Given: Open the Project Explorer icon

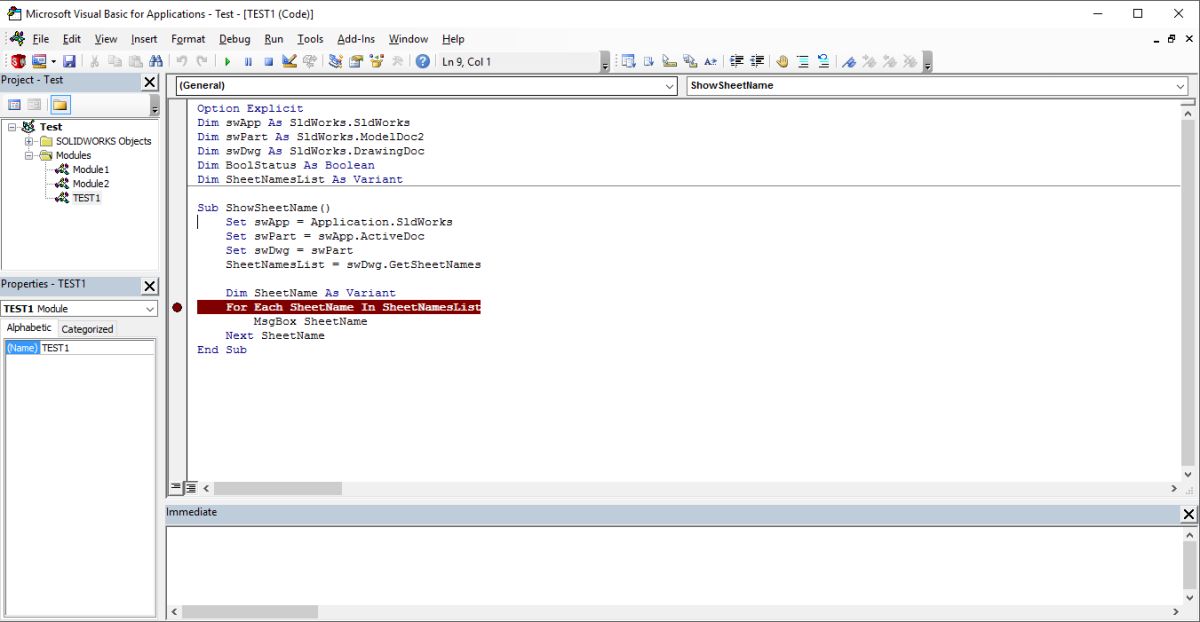Looking at the screenshot, I should tap(335, 62).
